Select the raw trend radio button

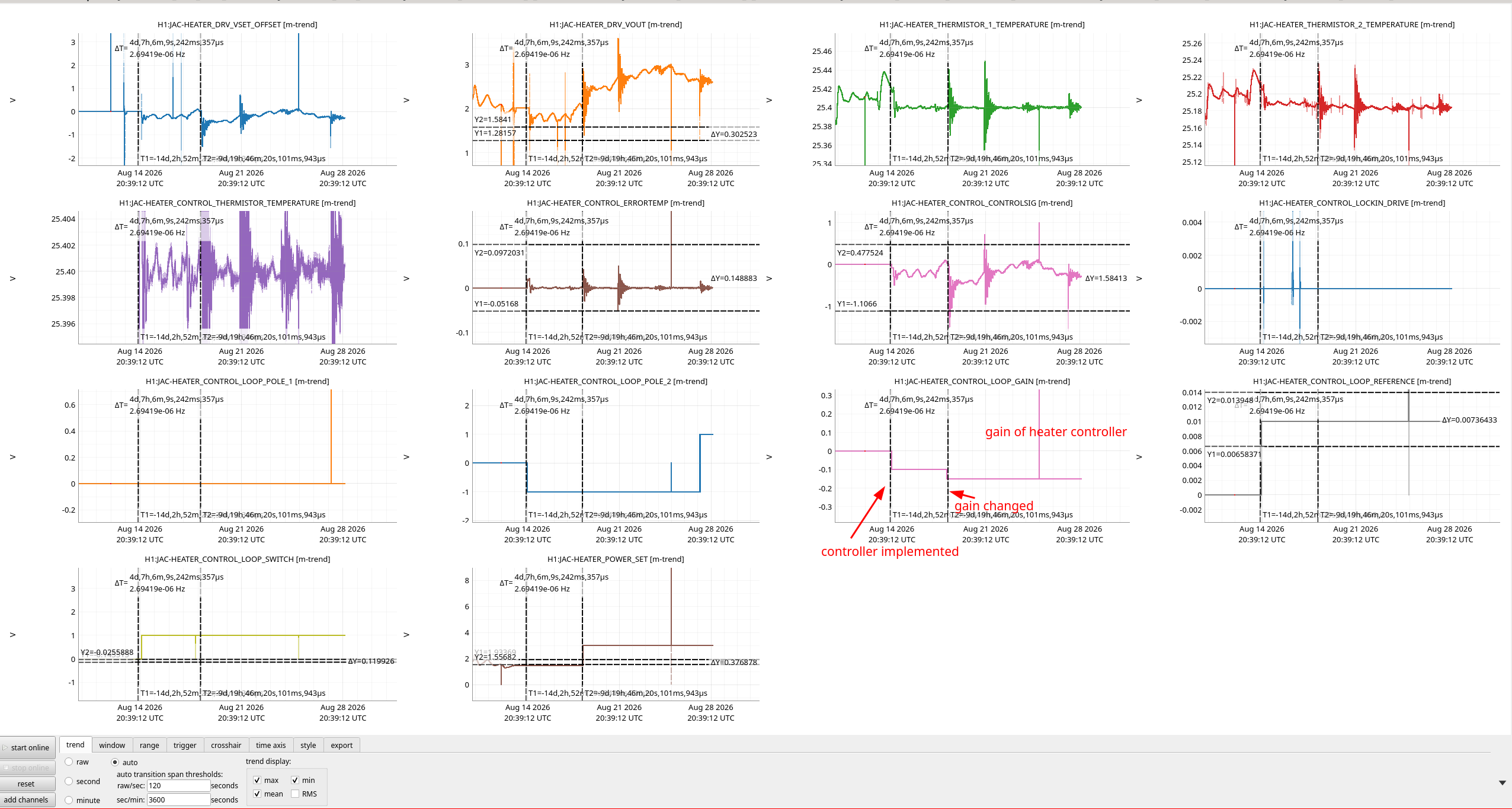click(69, 762)
